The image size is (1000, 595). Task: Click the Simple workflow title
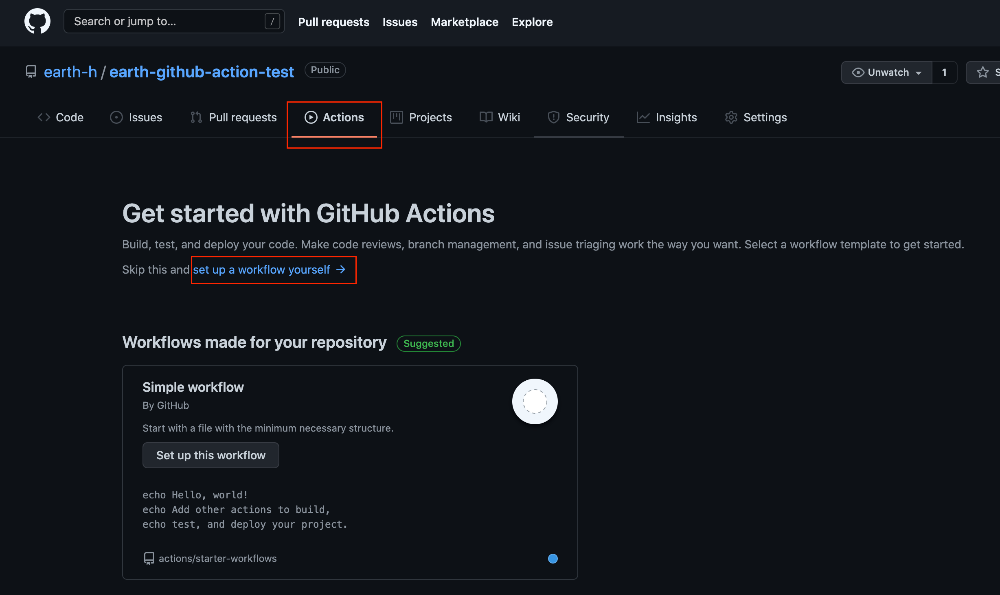coord(193,387)
